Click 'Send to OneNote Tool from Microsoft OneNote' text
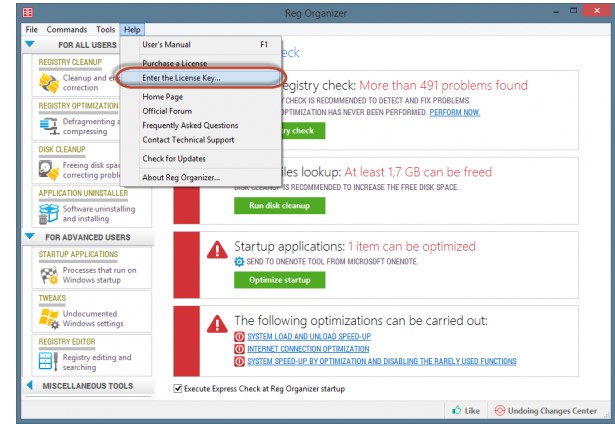This screenshot has height=424, width=615. 332,262
